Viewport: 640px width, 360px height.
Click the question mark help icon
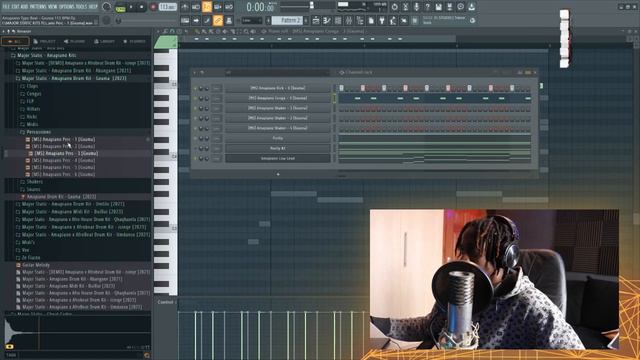(427, 7)
